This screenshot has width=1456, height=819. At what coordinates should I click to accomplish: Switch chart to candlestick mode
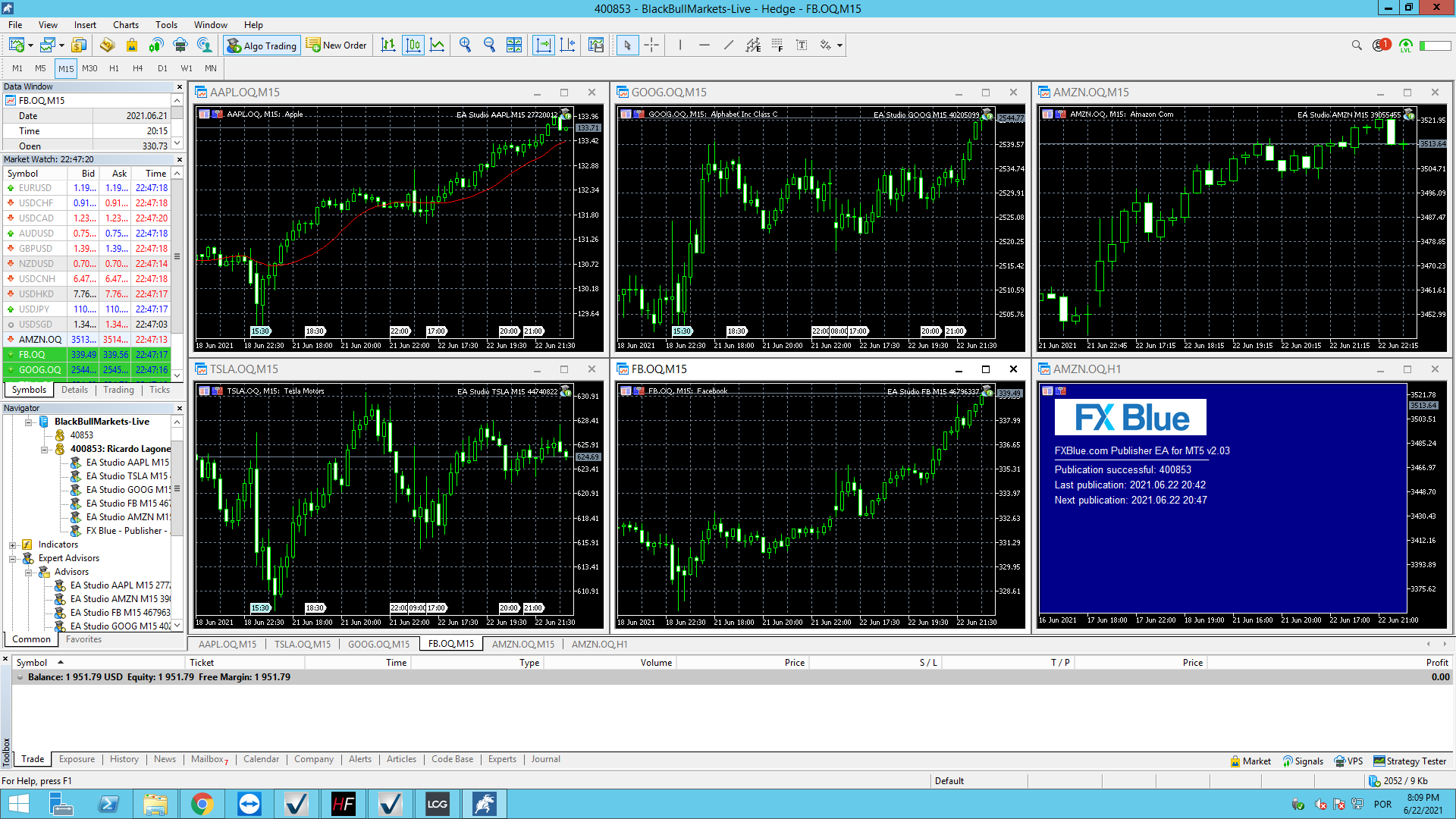pyautogui.click(x=413, y=45)
